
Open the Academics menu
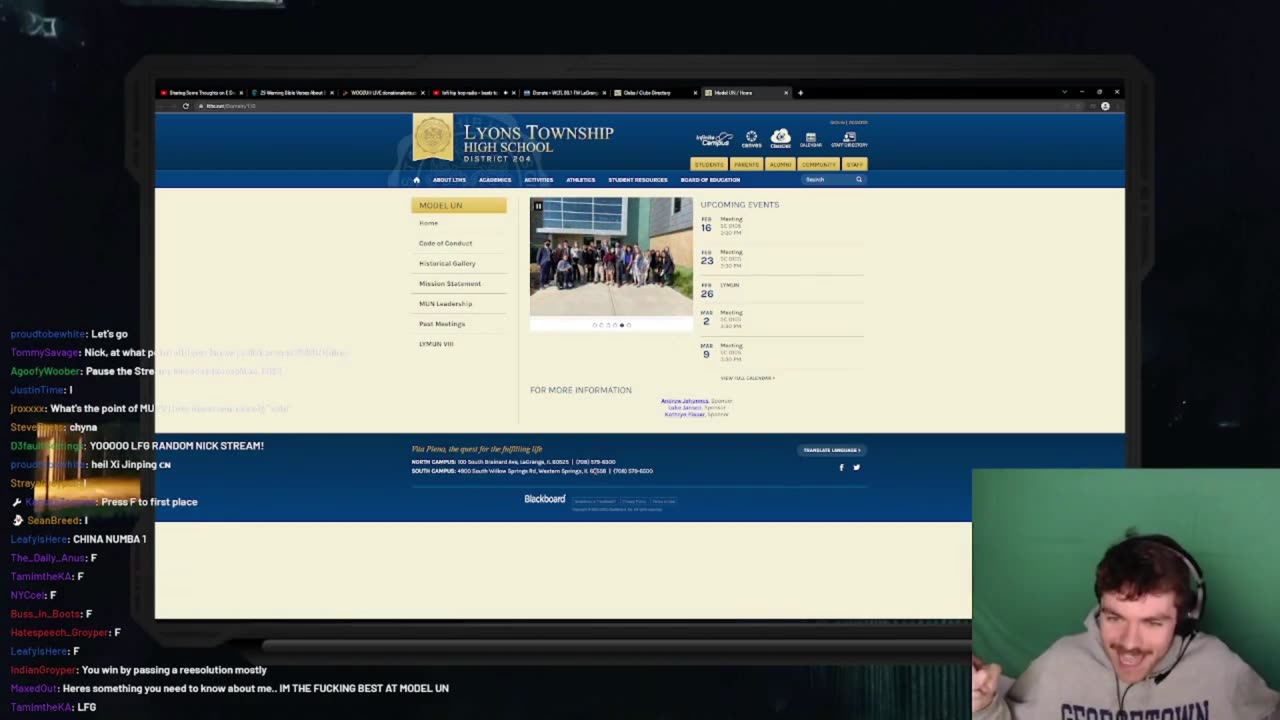(495, 180)
